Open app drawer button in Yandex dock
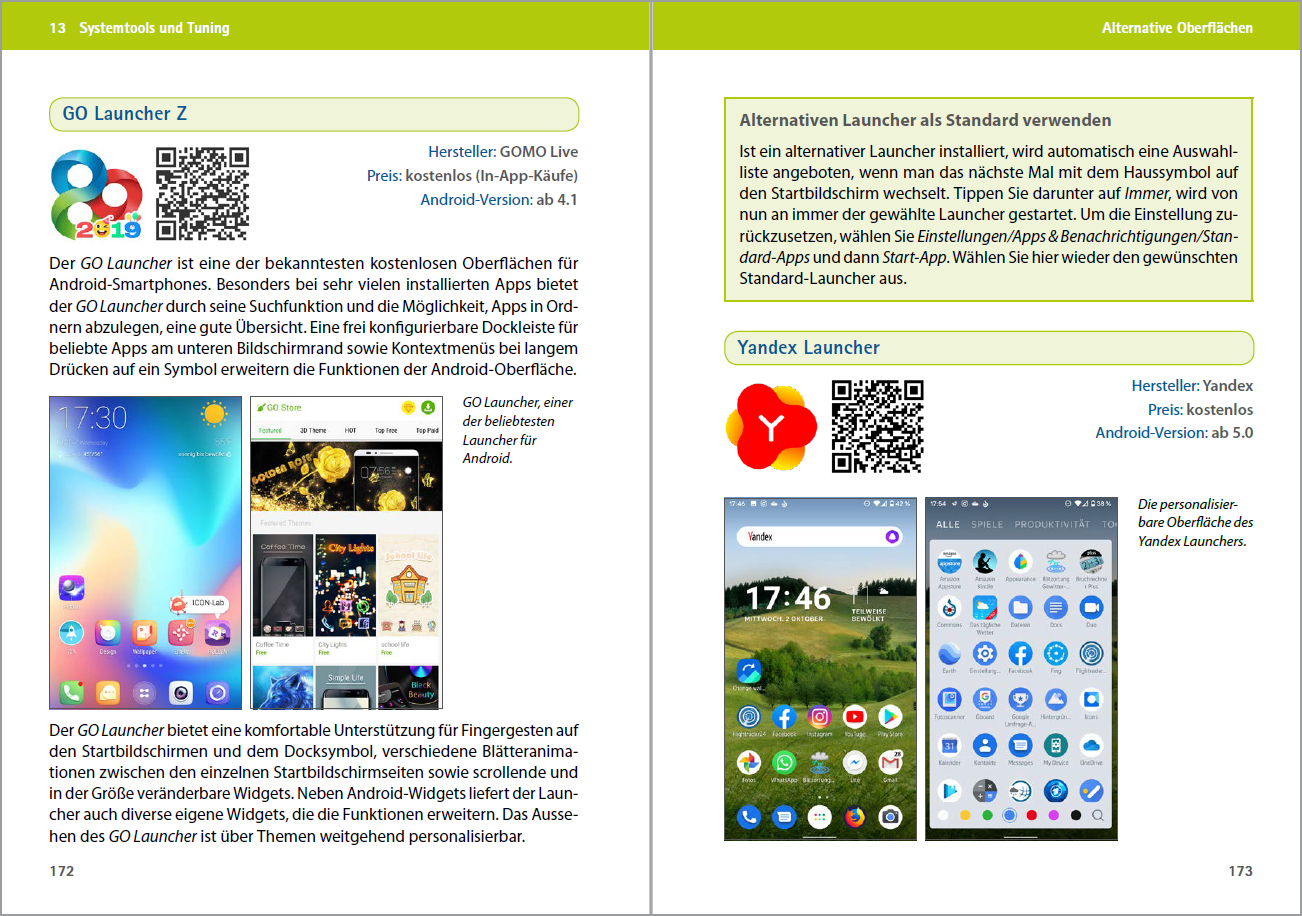 pyautogui.click(x=820, y=817)
